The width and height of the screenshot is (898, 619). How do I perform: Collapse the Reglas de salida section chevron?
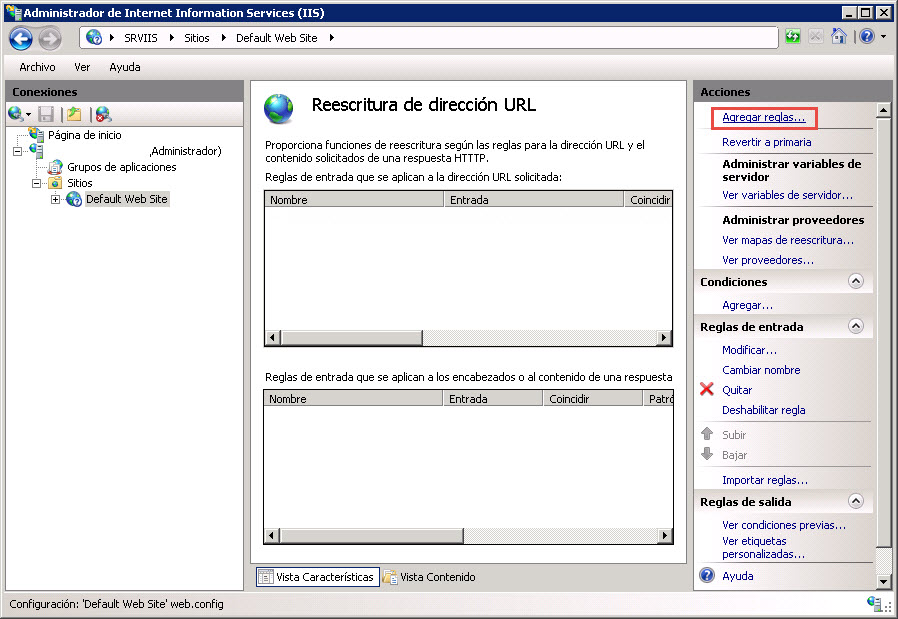pos(856,501)
